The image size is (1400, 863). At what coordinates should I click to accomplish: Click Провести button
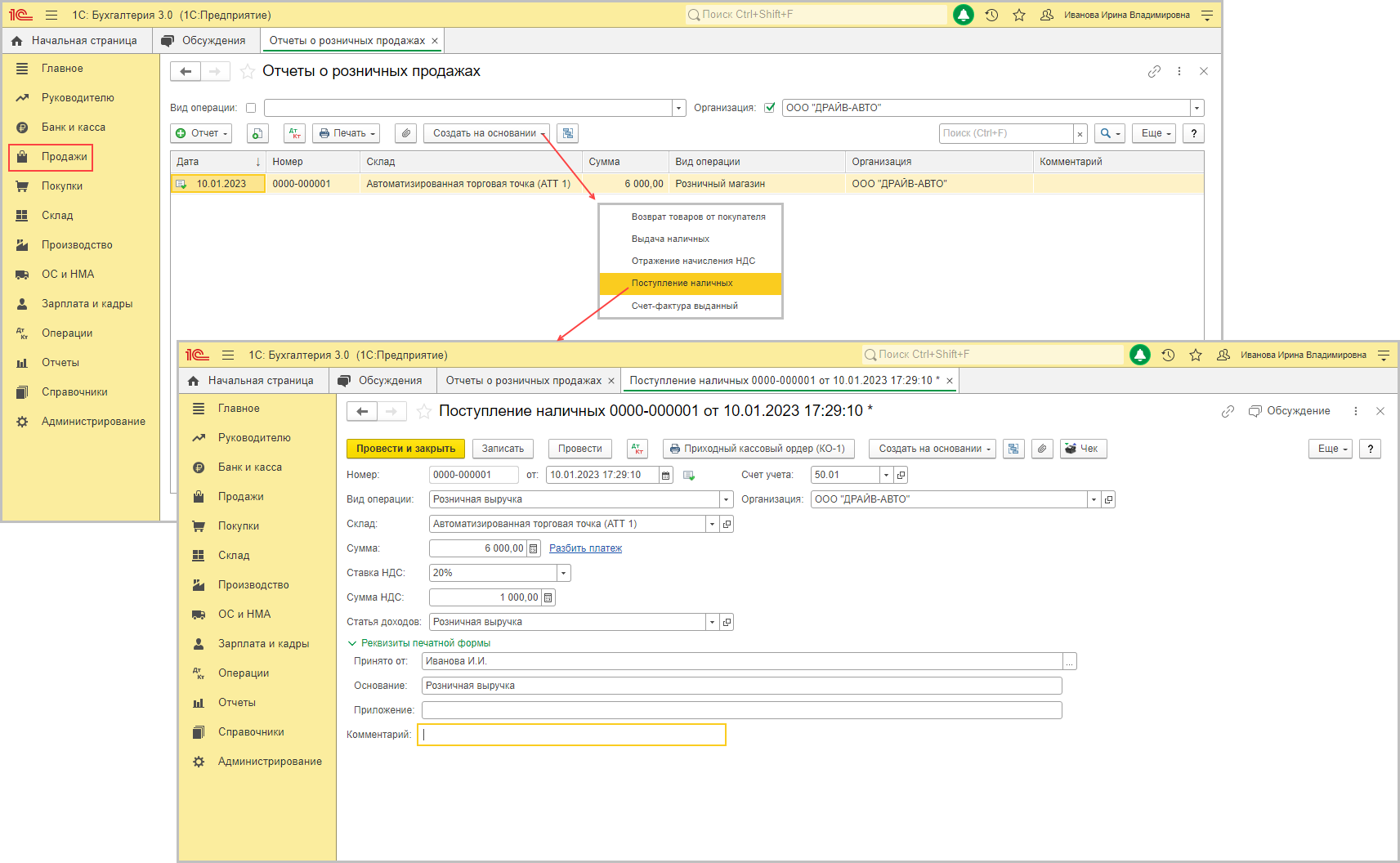pos(579,449)
